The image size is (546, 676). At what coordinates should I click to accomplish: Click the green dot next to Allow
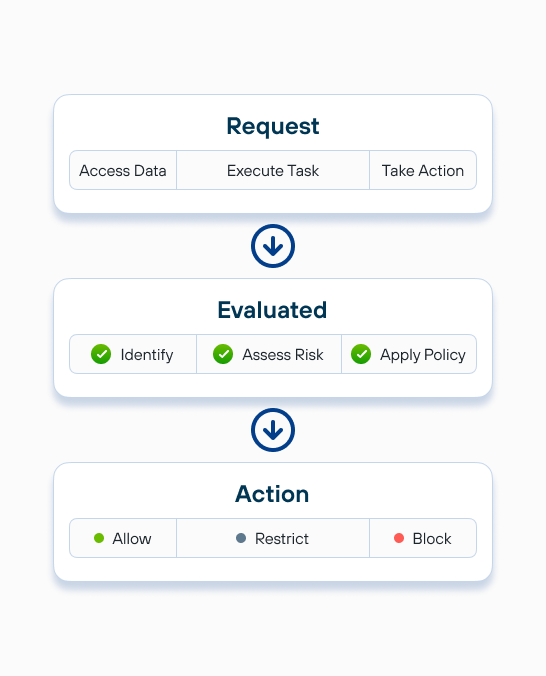click(x=99, y=538)
